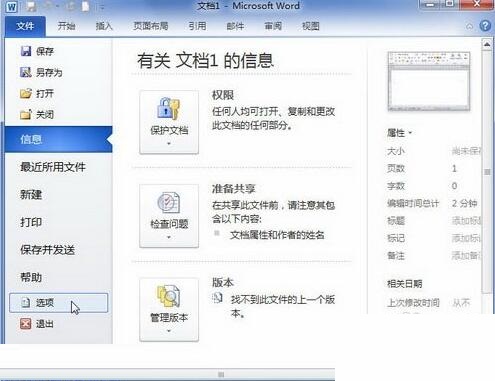Click the 标题 add-title field
495x381 pixels.
click(467, 220)
